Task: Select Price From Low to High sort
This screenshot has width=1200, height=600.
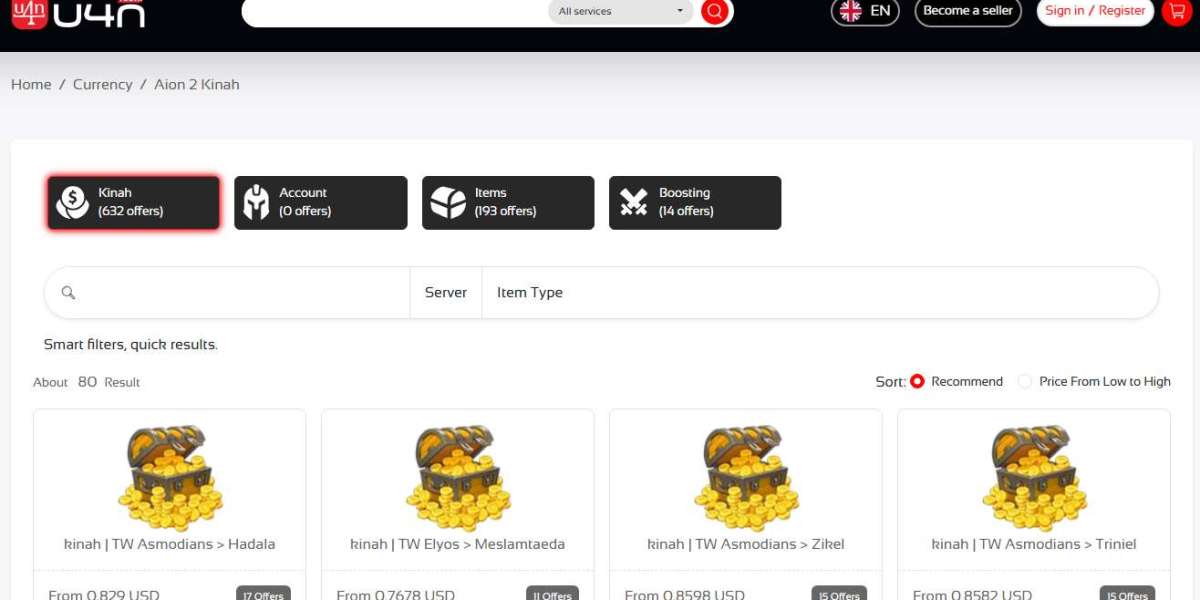Action: click(1025, 382)
